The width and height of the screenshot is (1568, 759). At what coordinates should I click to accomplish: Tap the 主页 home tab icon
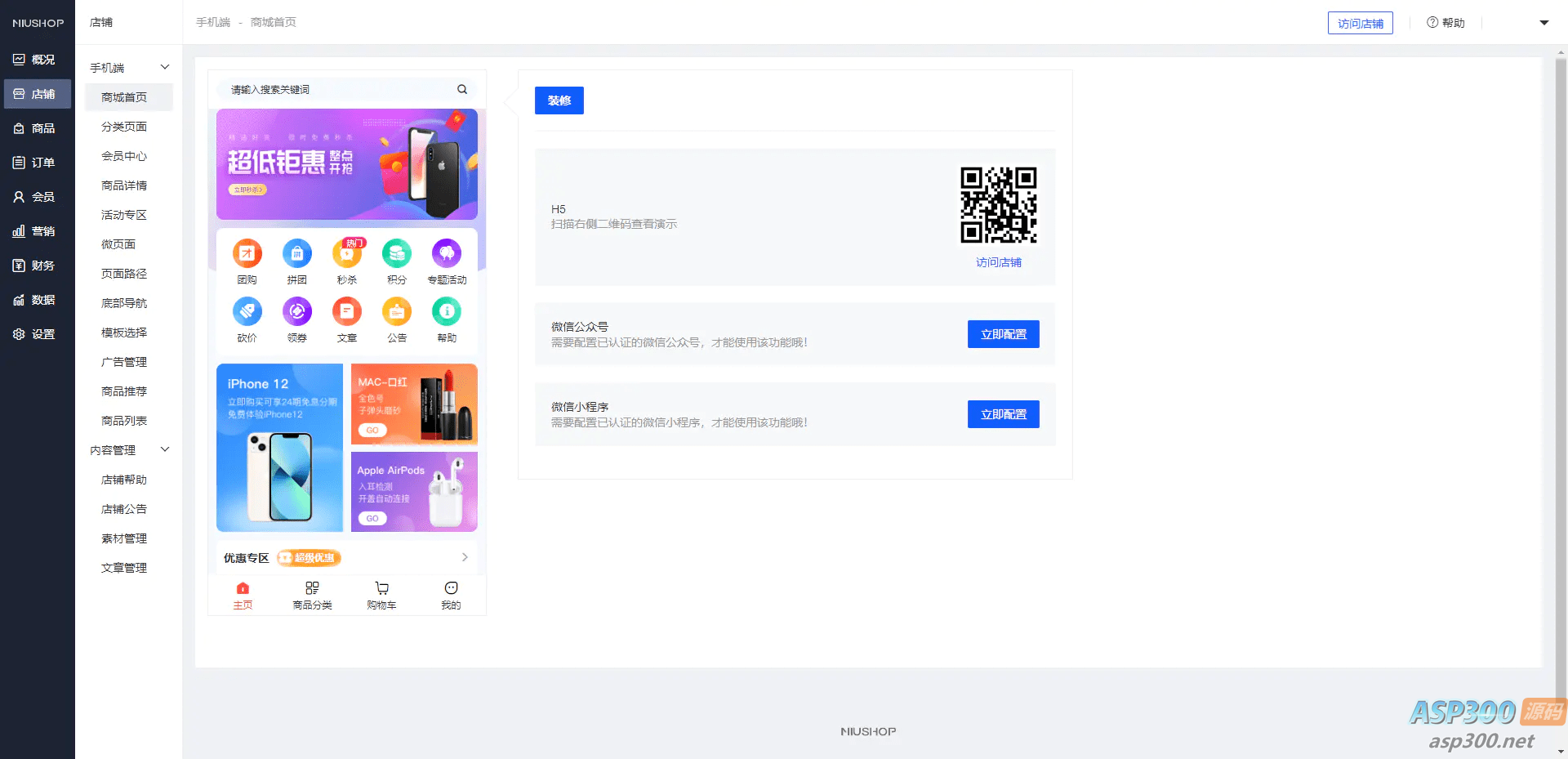tap(243, 588)
